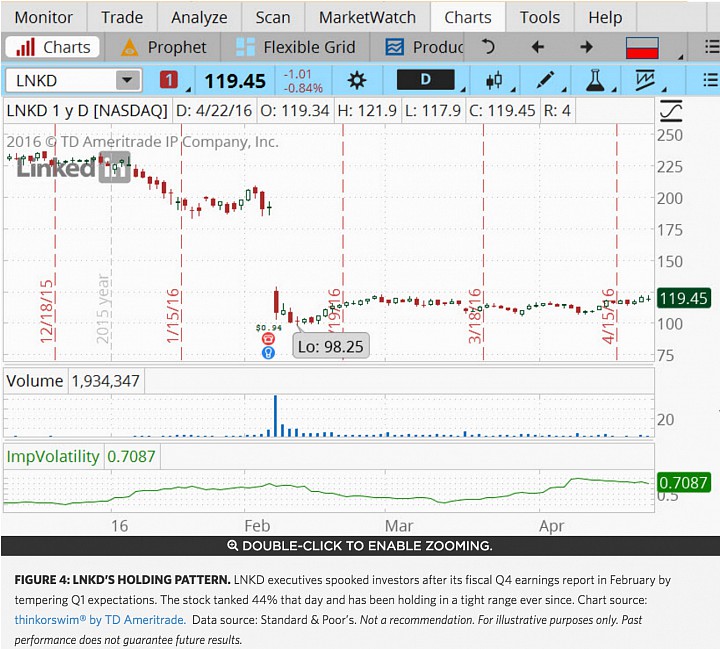Click the large 119.45 last price

[x=235, y=81]
